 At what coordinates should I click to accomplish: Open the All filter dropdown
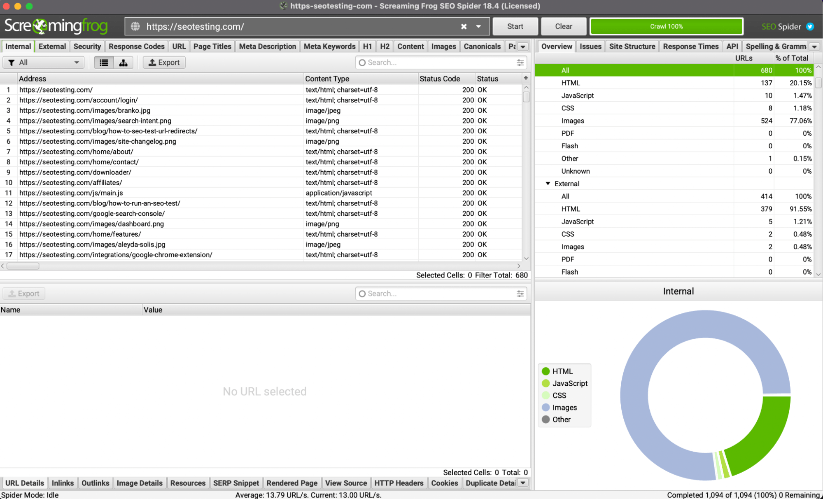[x=43, y=62]
